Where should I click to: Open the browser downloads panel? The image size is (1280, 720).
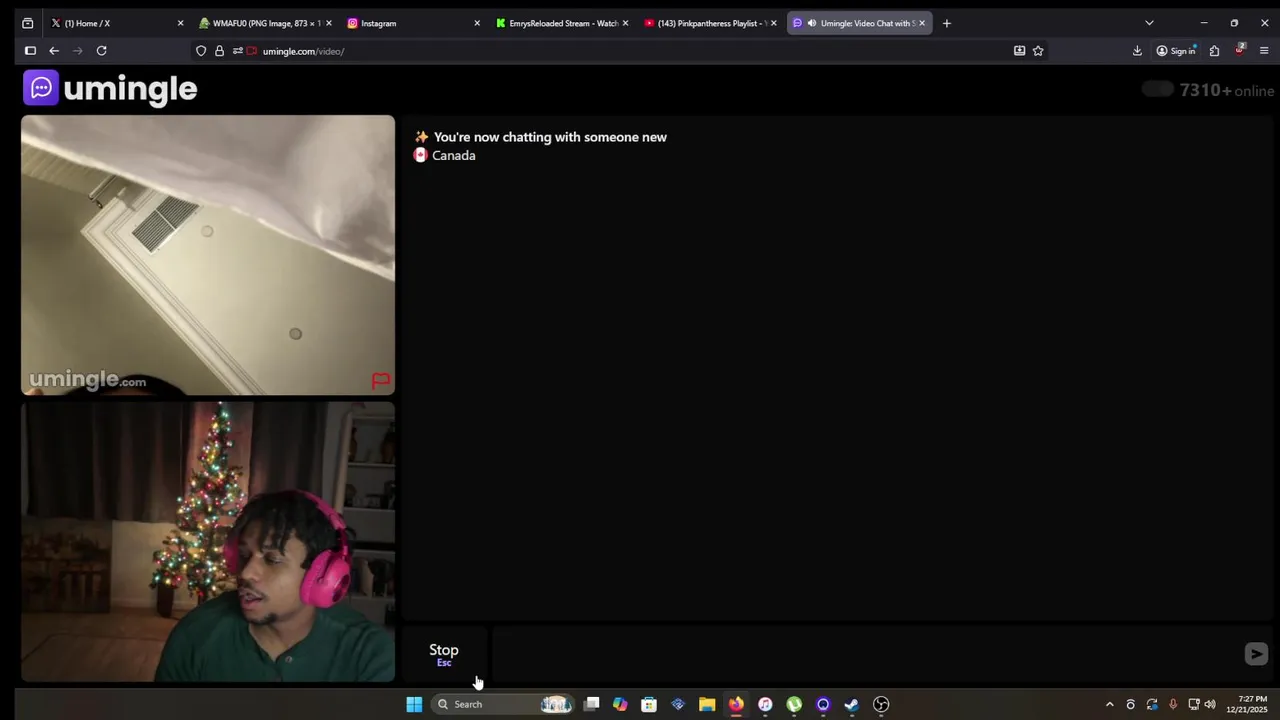click(x=1137, y=51)
